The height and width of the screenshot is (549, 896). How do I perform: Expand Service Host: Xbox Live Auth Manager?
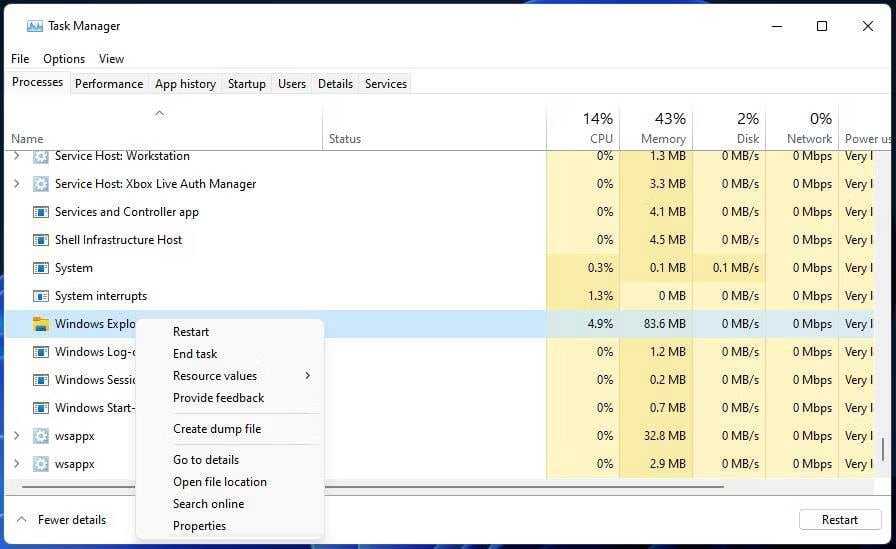(x=17, y=183)
